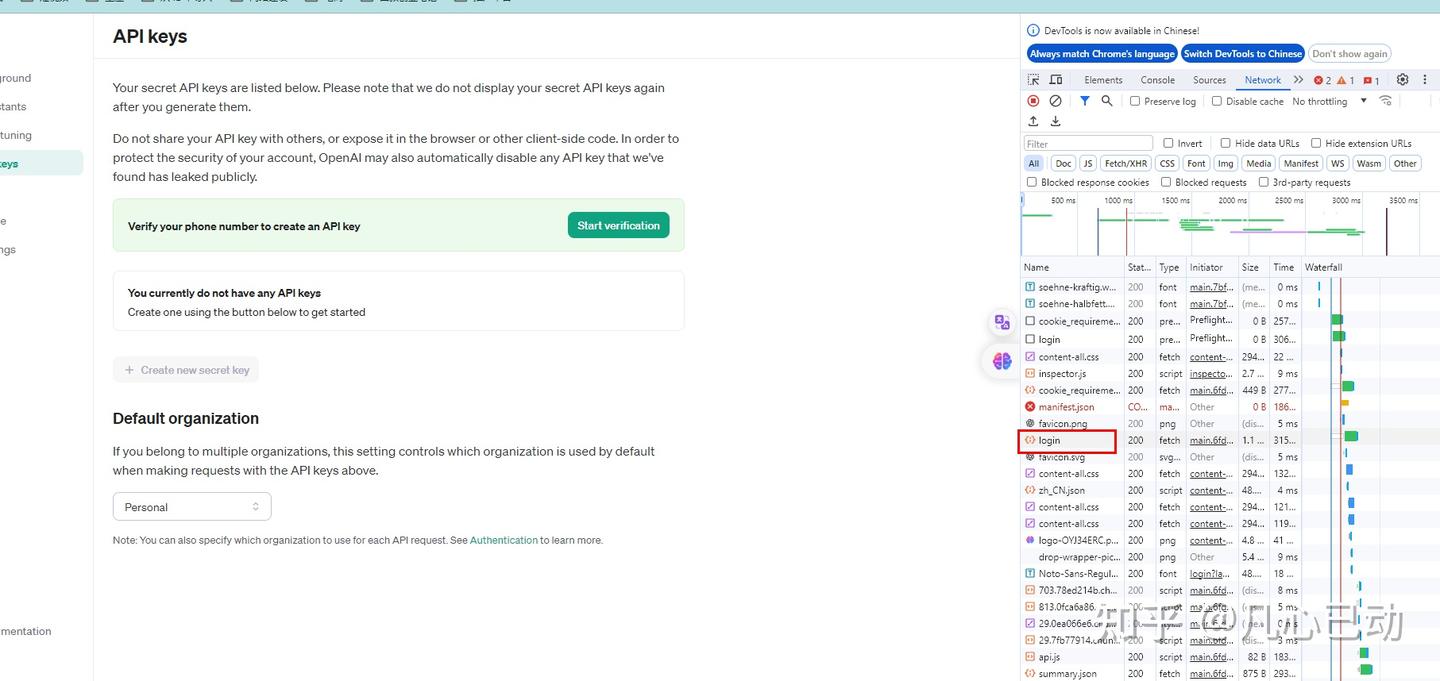Viewport: 1440px width, 681px height.
Task: Click the Start verification button
Action: 618,225
